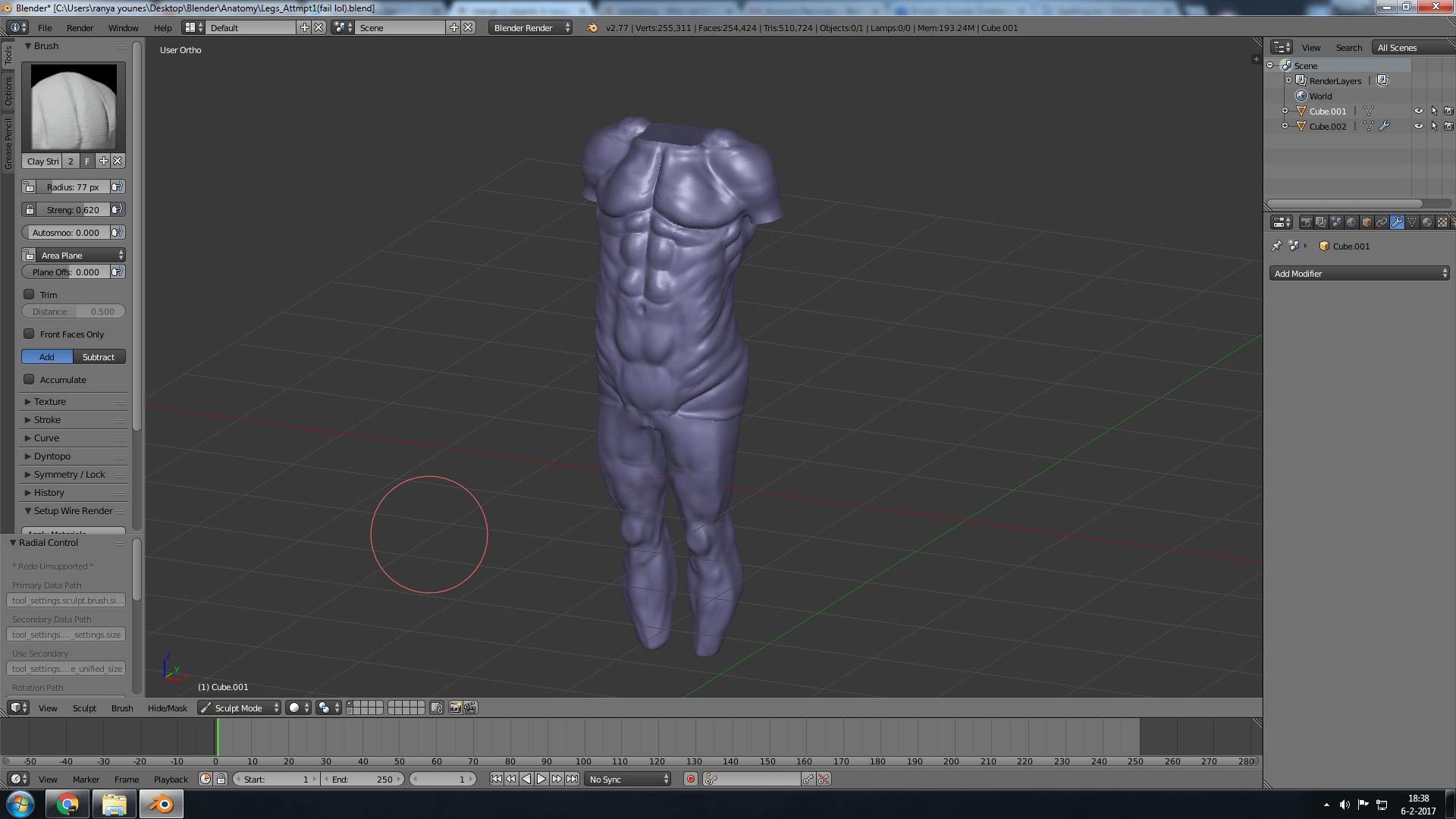Open the Object Constraints chain tab
Viewport: 1456px width, 819px height.
point(1382,222)
